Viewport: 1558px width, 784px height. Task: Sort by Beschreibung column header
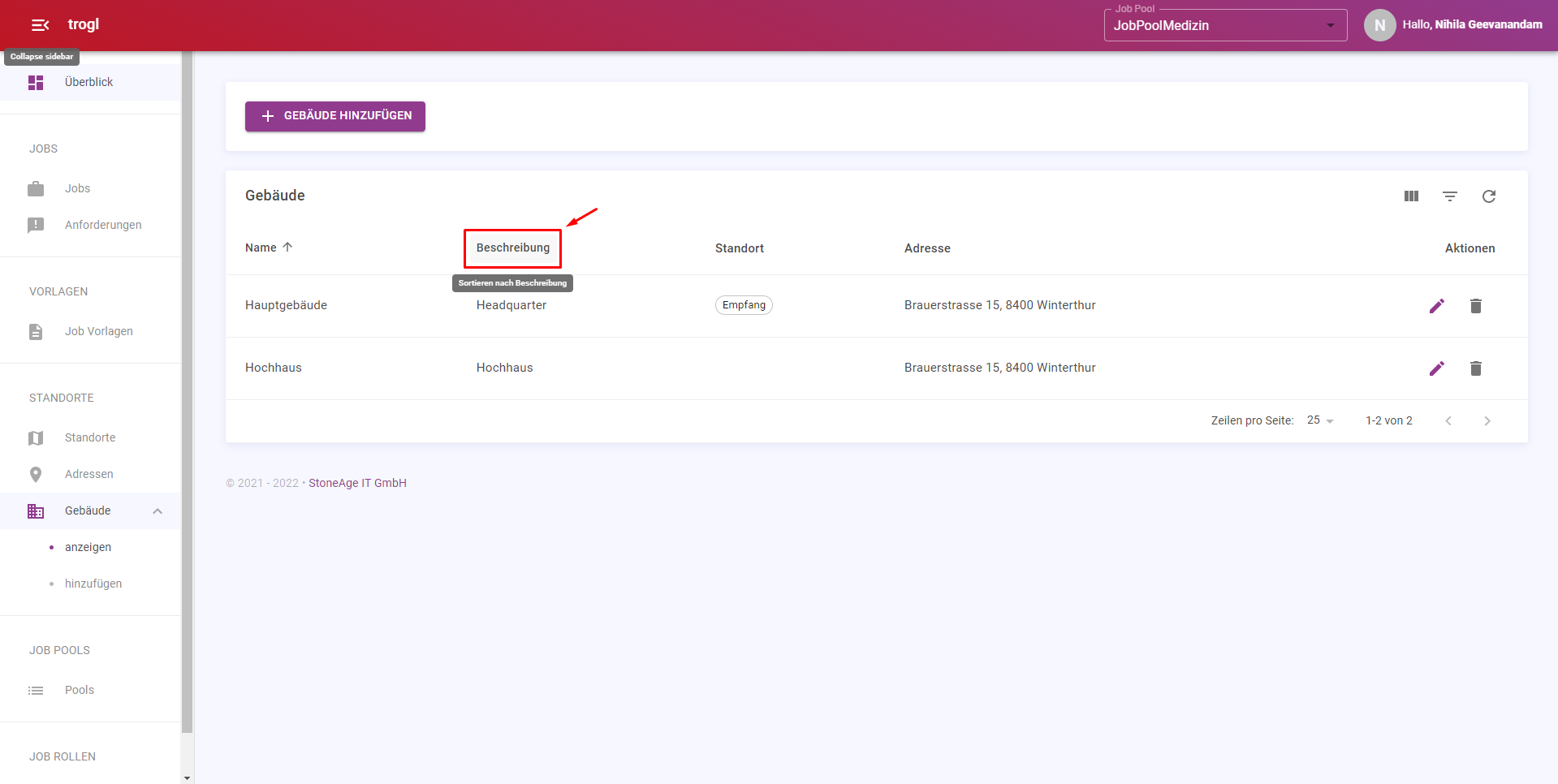click(513, 248)
